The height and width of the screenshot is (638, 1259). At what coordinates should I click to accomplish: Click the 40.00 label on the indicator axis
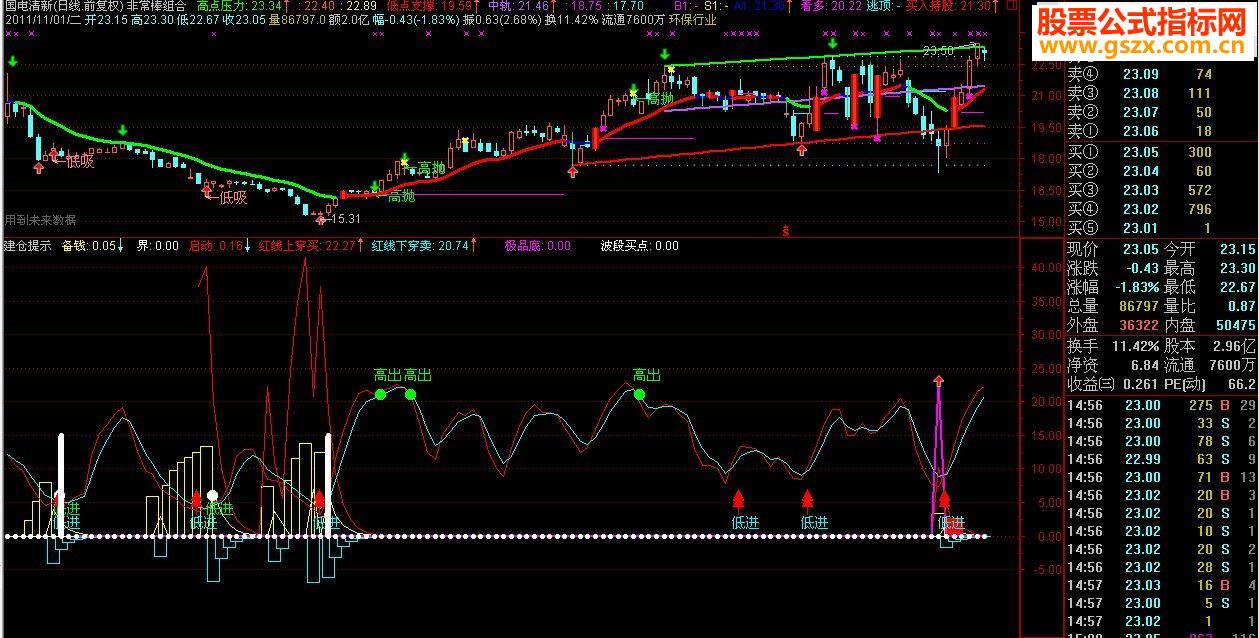pos(1045,268)
